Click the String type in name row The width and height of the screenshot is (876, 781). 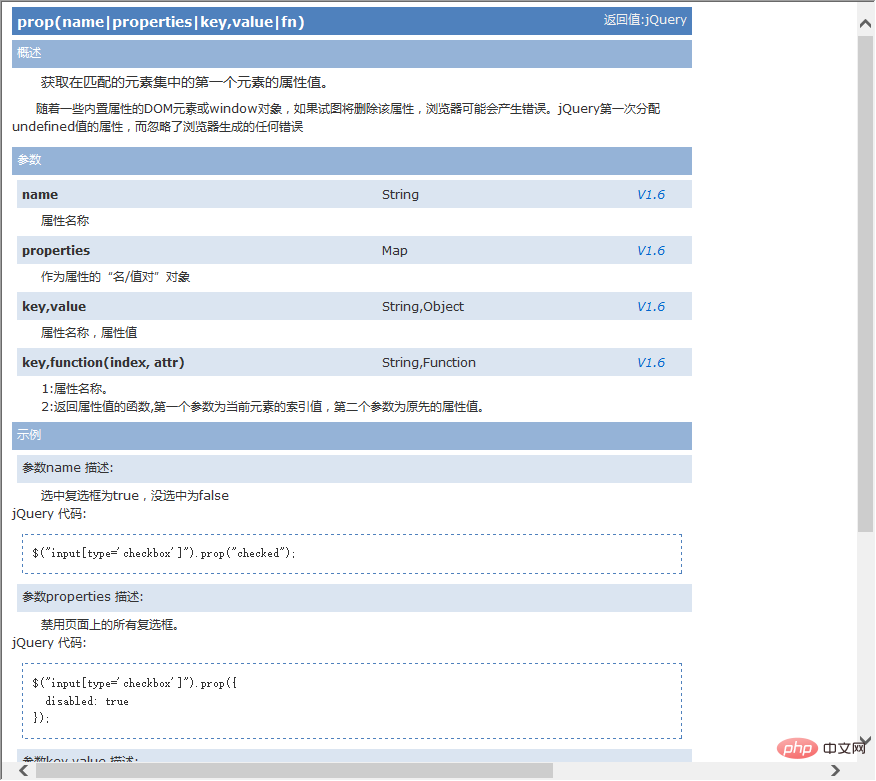click(x=400, y=194)
